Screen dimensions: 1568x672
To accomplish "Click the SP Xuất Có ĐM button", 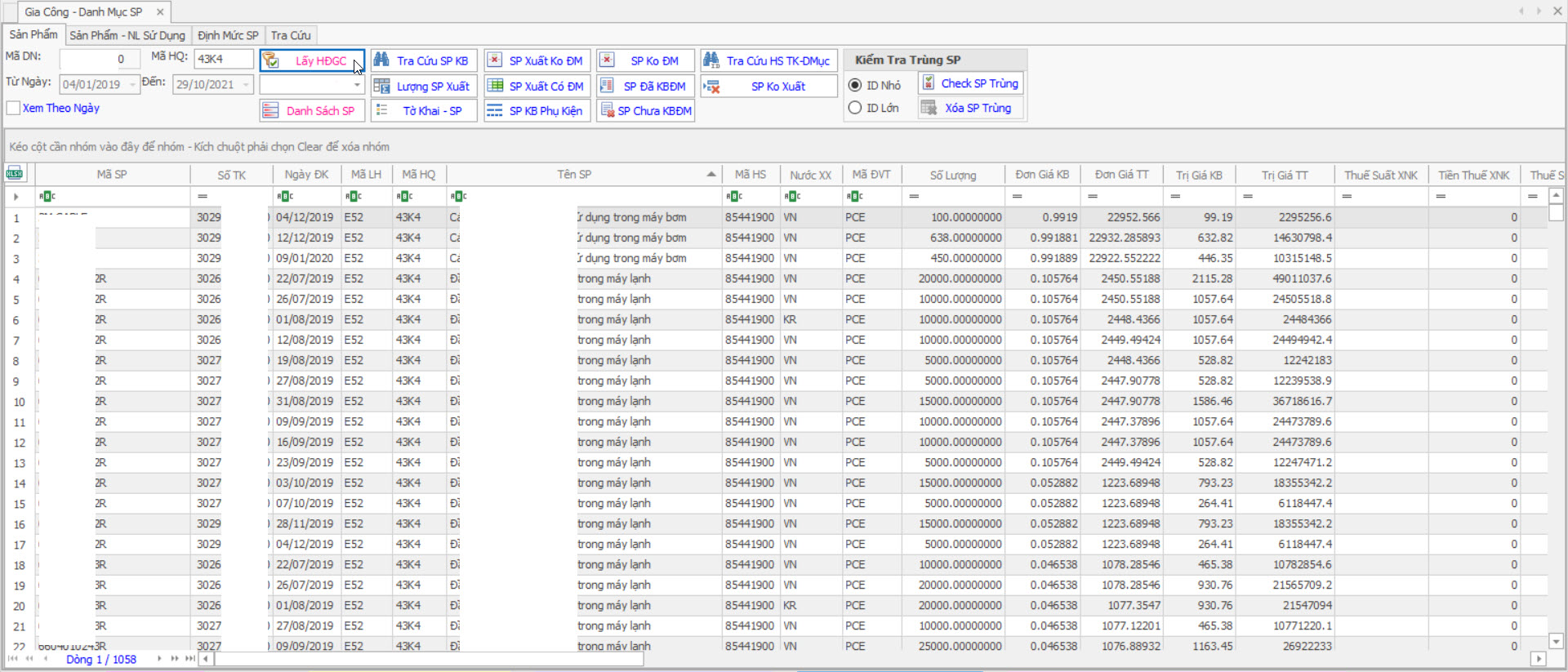I will pos(537,86).
